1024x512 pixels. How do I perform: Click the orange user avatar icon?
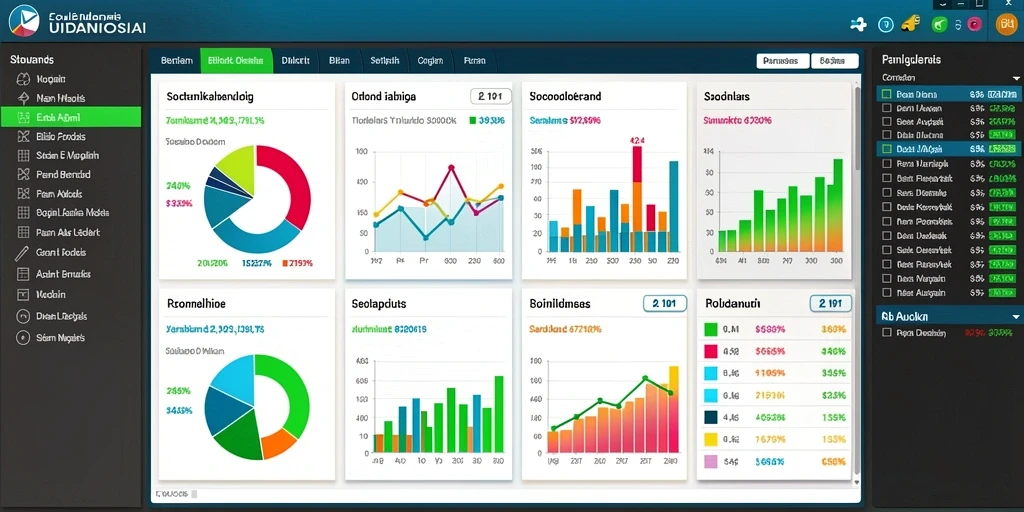click(1006, 25)
